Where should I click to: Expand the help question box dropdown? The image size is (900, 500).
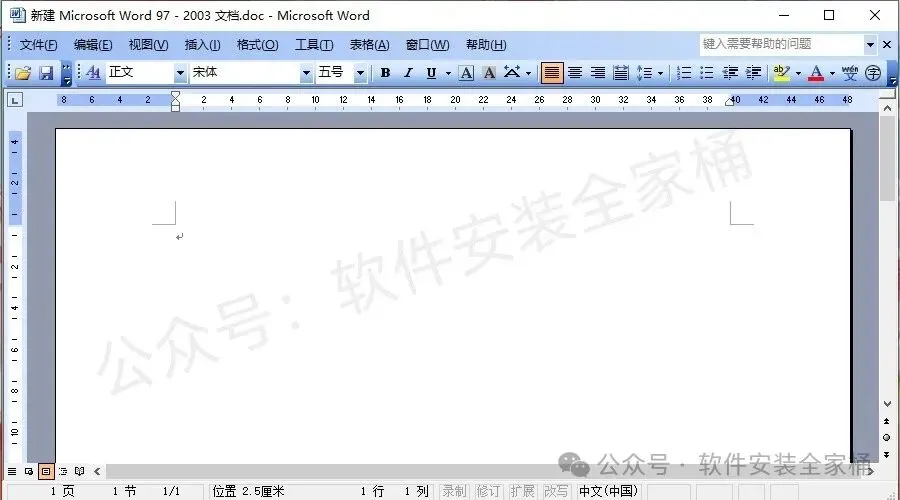(870, 44)
